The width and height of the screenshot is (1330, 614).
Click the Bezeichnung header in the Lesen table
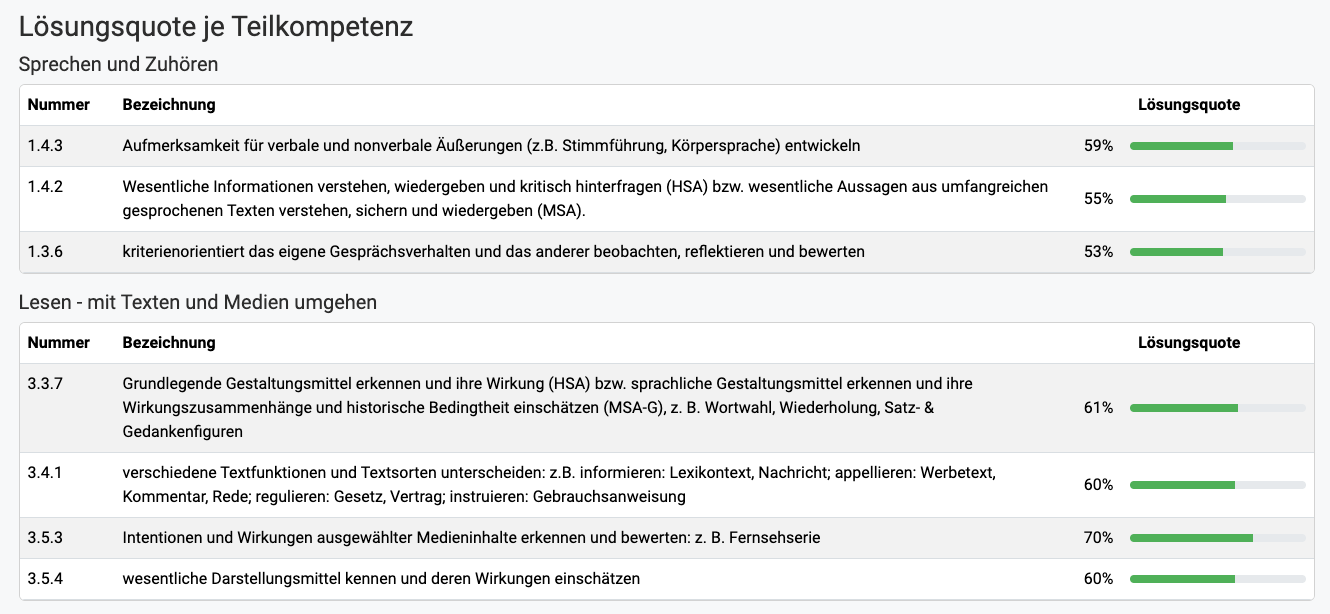[x=169, y=343]
